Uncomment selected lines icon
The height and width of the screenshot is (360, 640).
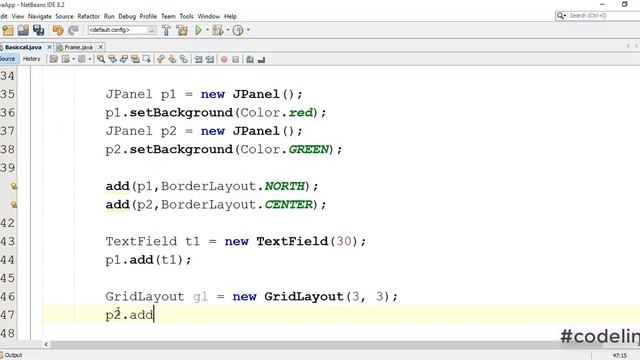[x=261, y=60]
